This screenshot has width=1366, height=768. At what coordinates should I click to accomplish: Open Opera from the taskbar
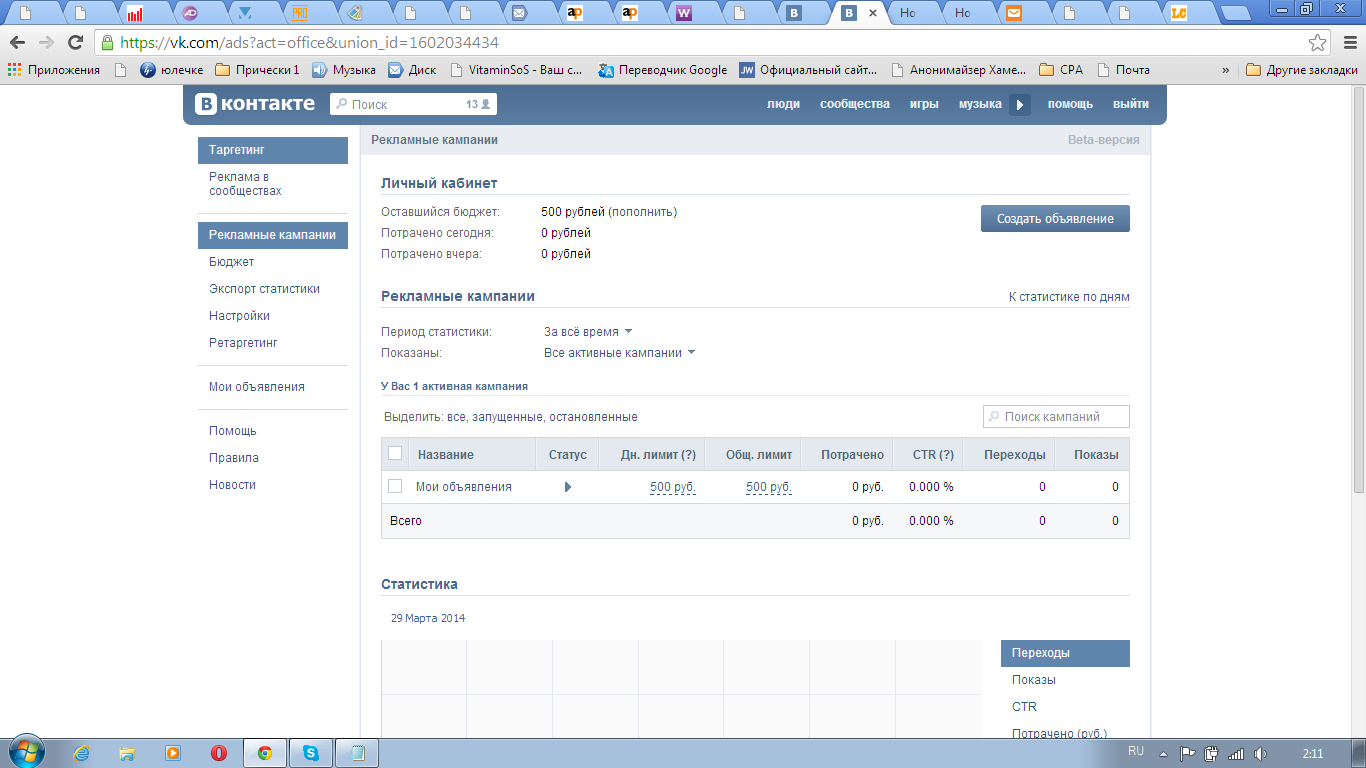[x=218, y=753]
